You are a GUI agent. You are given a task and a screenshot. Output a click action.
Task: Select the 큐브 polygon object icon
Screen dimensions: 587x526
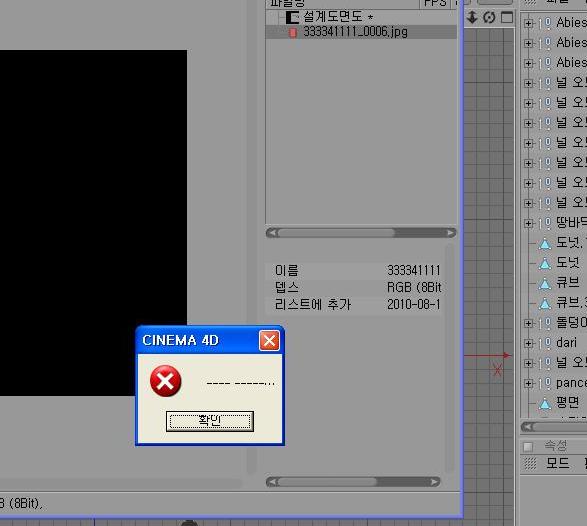click(x=545, y=284)
